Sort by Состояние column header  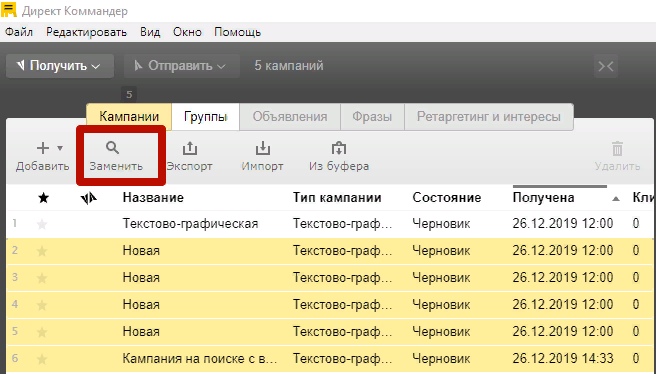[x=446, y=197]
